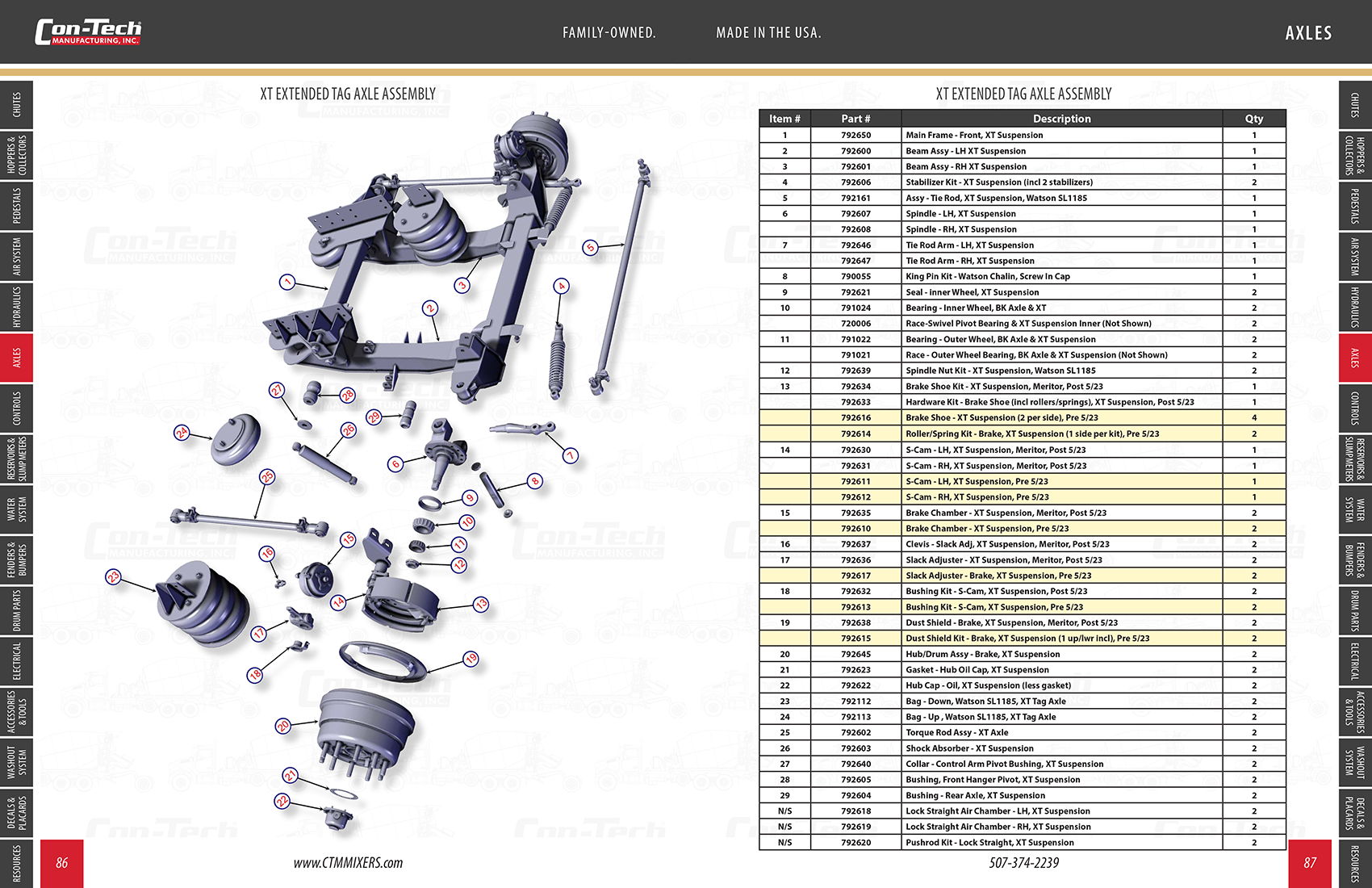Click callout 2 on the LH beam
The height and width of the screenshot is (888, 1372).
click(x=431, y=308)
